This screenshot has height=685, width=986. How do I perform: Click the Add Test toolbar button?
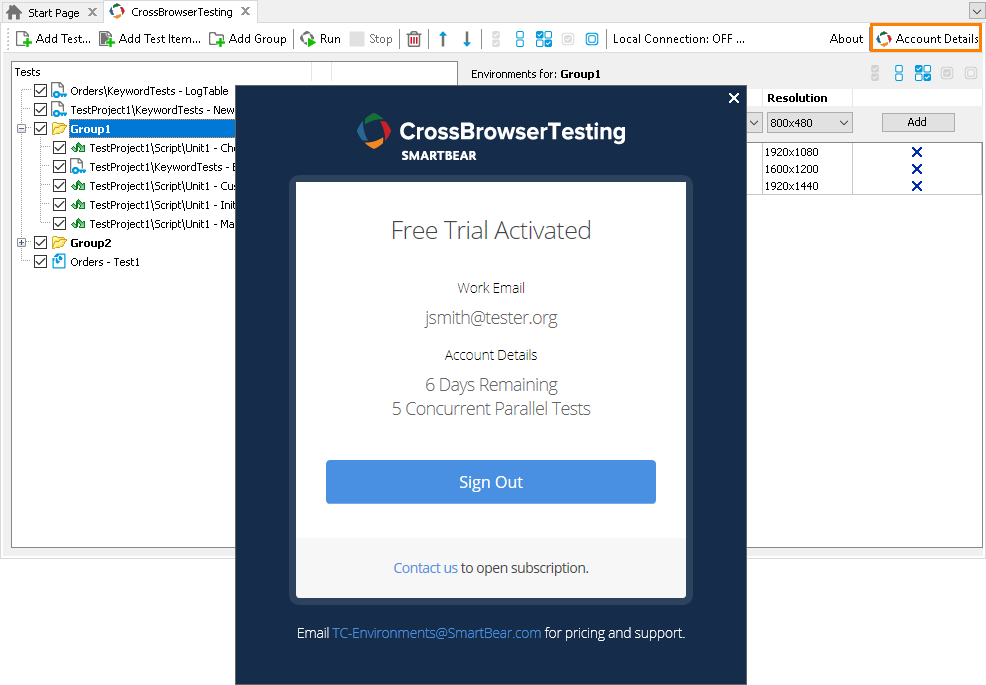pos(53,39)
